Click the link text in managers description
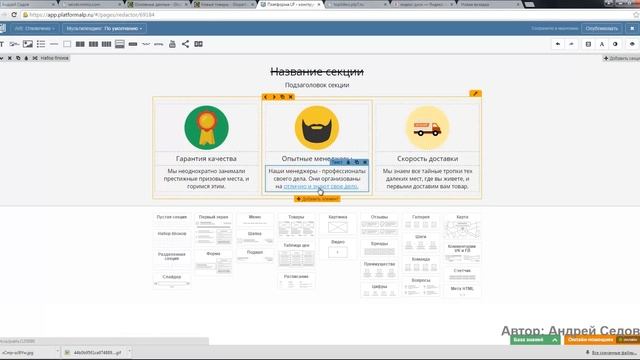 [x=321, y=186]
